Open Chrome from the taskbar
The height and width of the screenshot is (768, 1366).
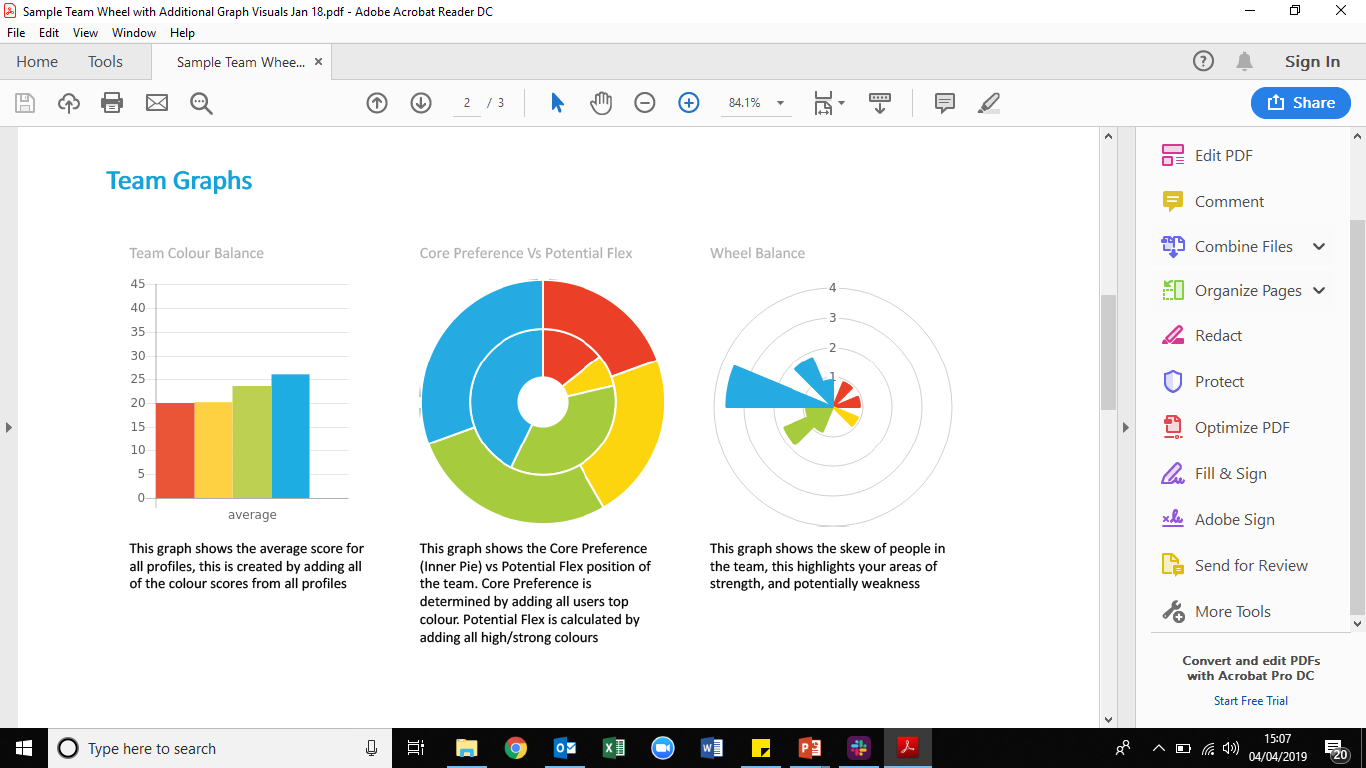[516, 748]
